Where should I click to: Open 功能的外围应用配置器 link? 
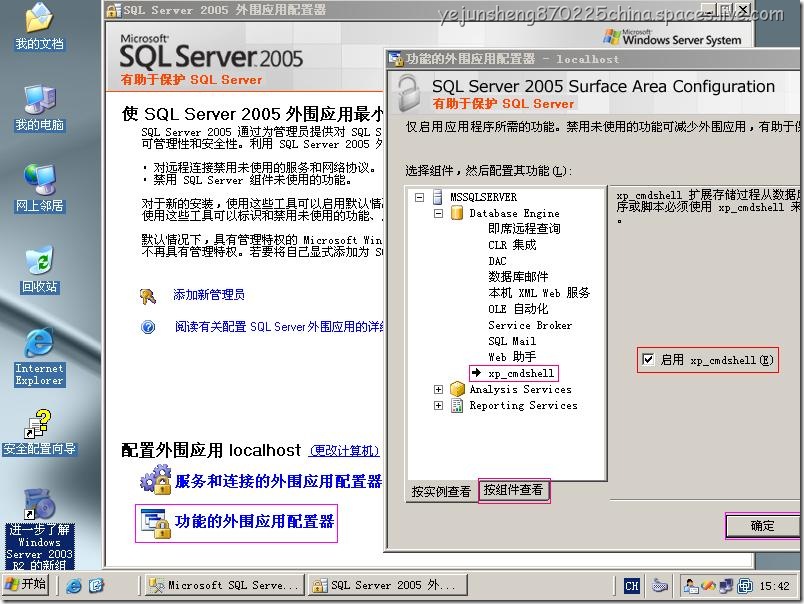pyautogui.click(x=254, y=521)
